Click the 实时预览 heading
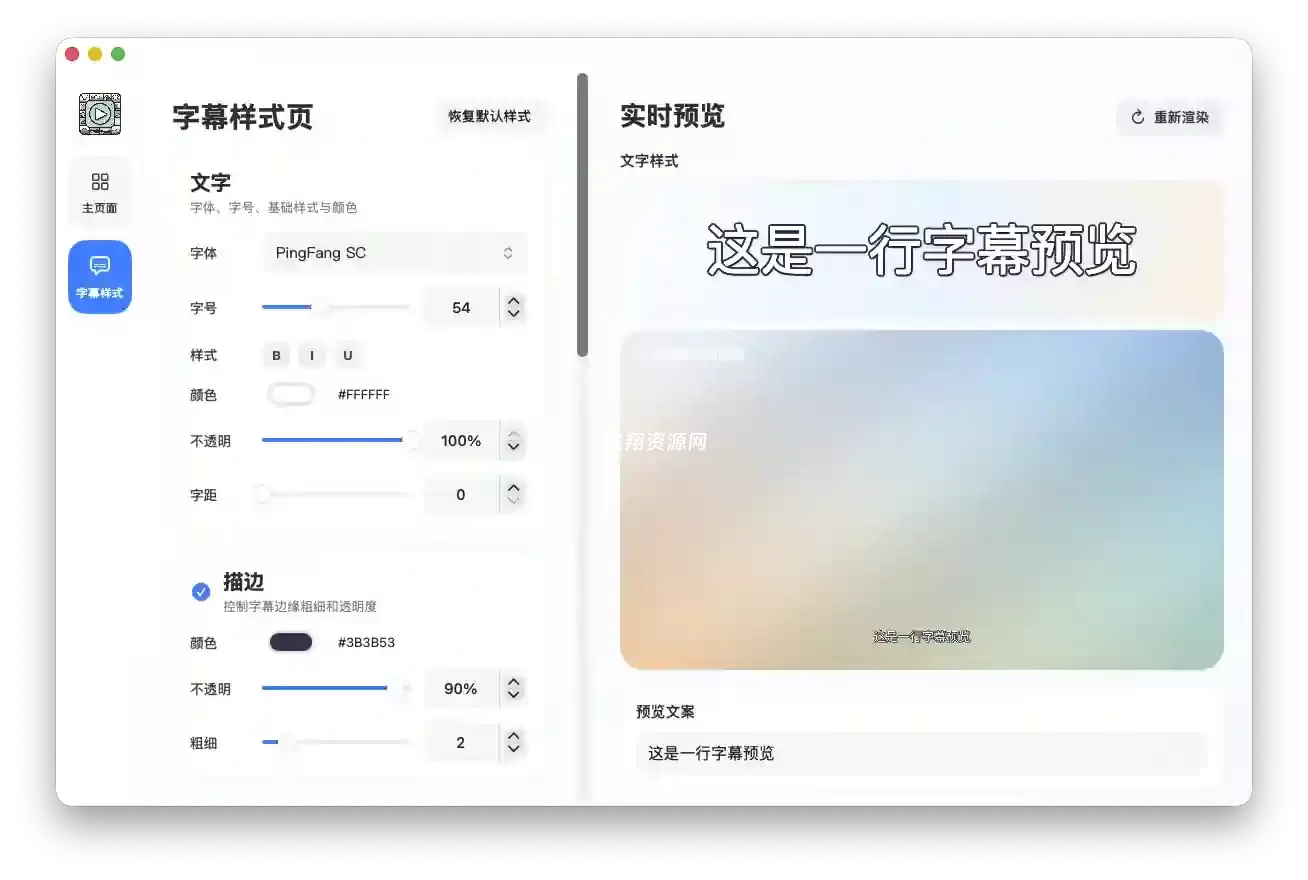Image resolution: width=1308 pixels, height=880 pixels. click(x=672, y=116)
